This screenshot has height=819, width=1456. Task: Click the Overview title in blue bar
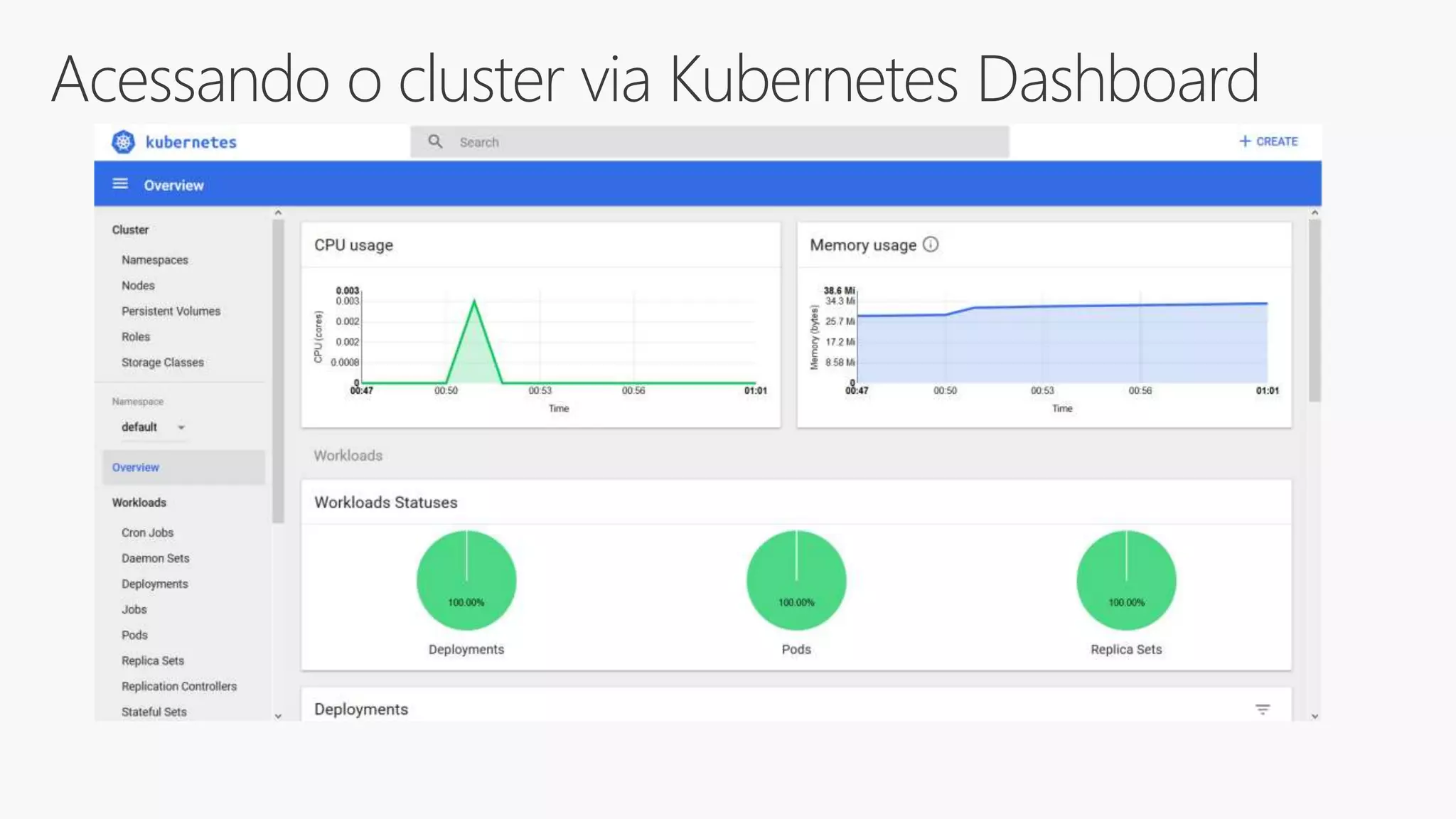(173, 186)
